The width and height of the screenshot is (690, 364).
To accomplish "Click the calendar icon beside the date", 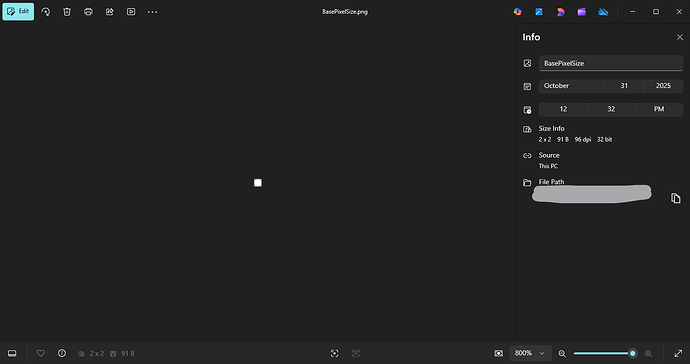I will [x=527, y=86].
